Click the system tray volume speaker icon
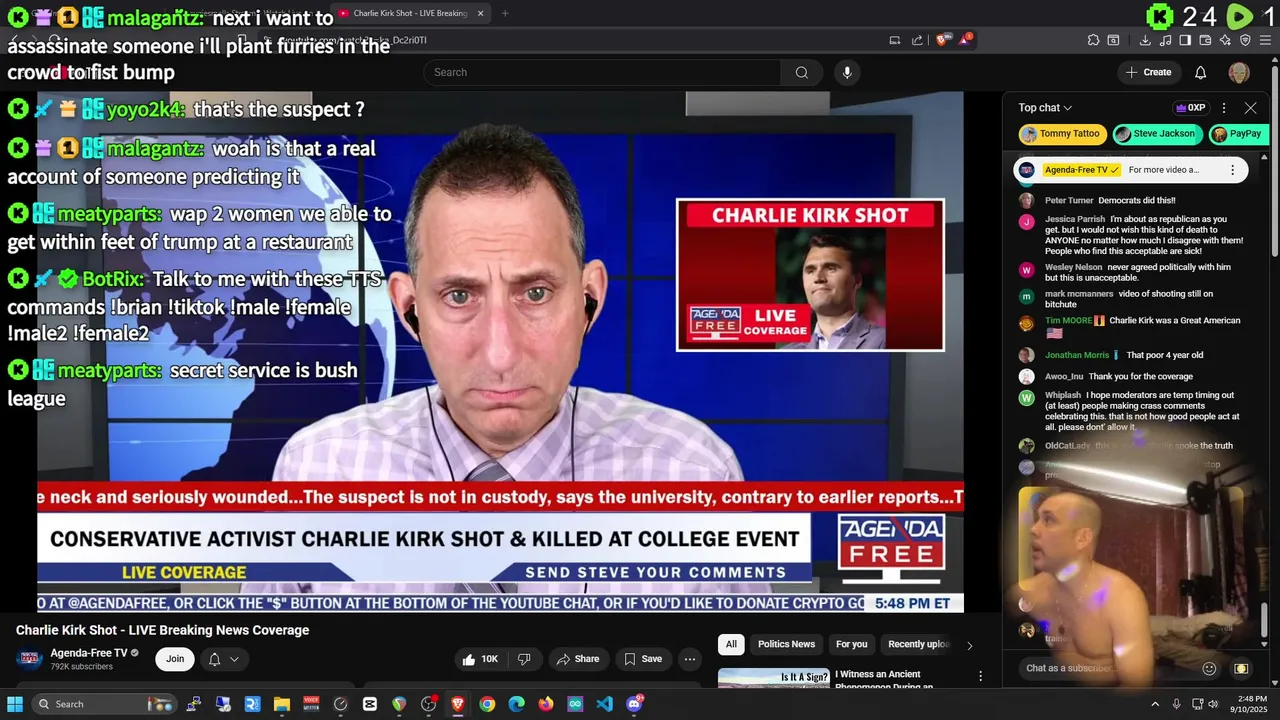1280x720 pixels. (1213, 704)
